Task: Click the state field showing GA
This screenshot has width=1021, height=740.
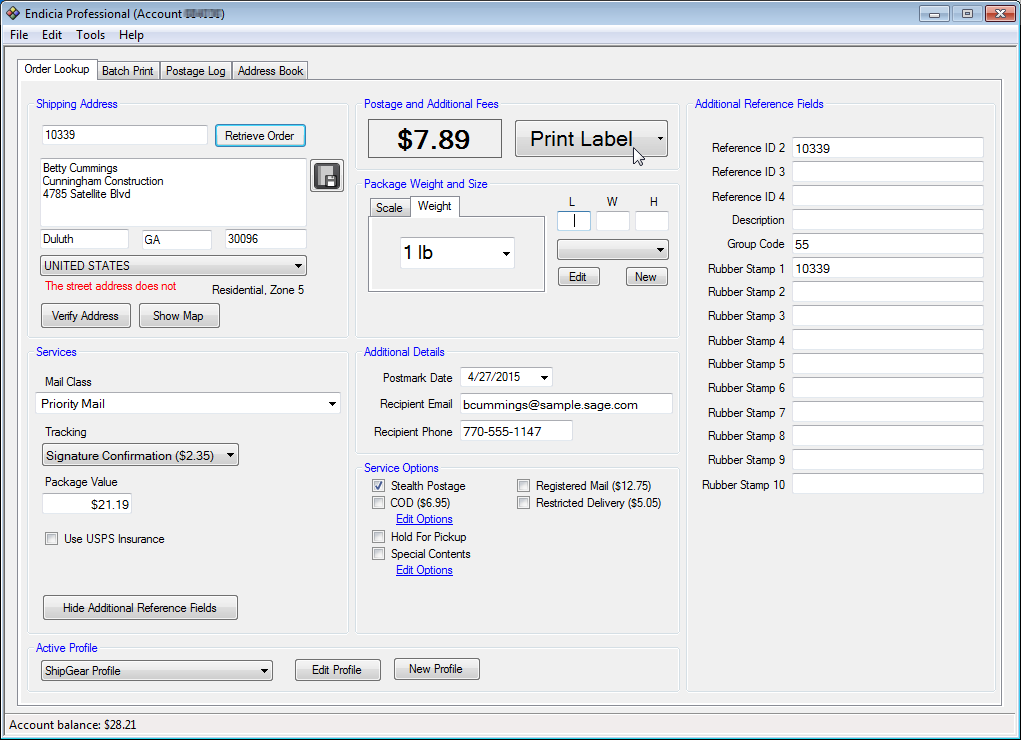Action: click(176, 239)
